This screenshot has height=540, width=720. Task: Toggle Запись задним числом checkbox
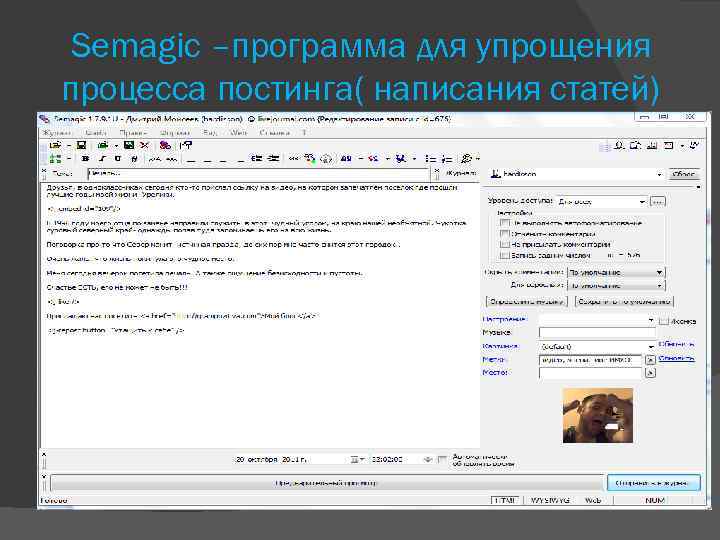[505, 255]
